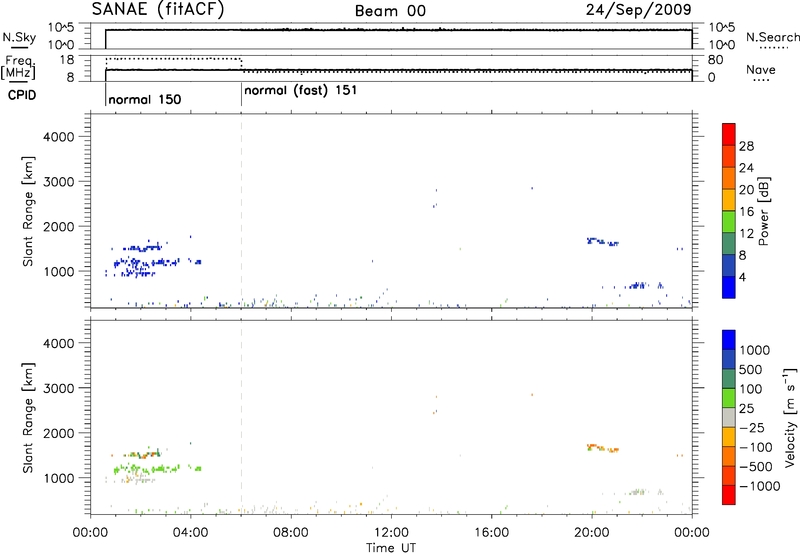Click the 3000 tick on velocity panel
This screenshot has height=554, width=800.
[59, 388]
